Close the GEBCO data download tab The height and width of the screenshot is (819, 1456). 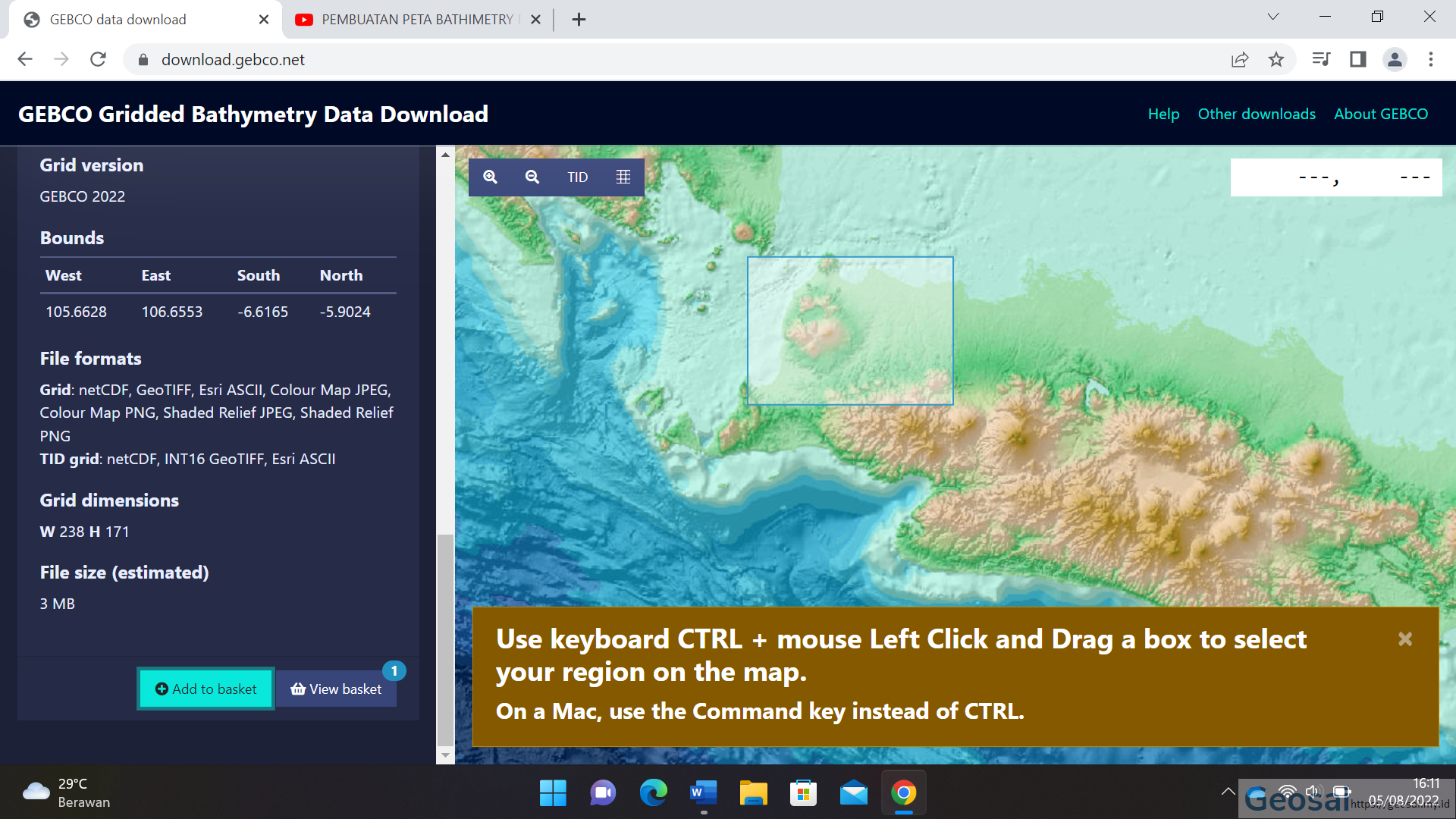pos(264,20)
